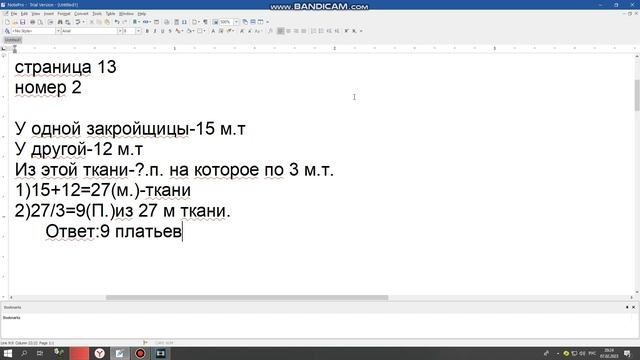Paste clipboard with the Paste icon
The height and width of the screenshot is (360, 640).
pyautogui.click(x=107, y=22)
